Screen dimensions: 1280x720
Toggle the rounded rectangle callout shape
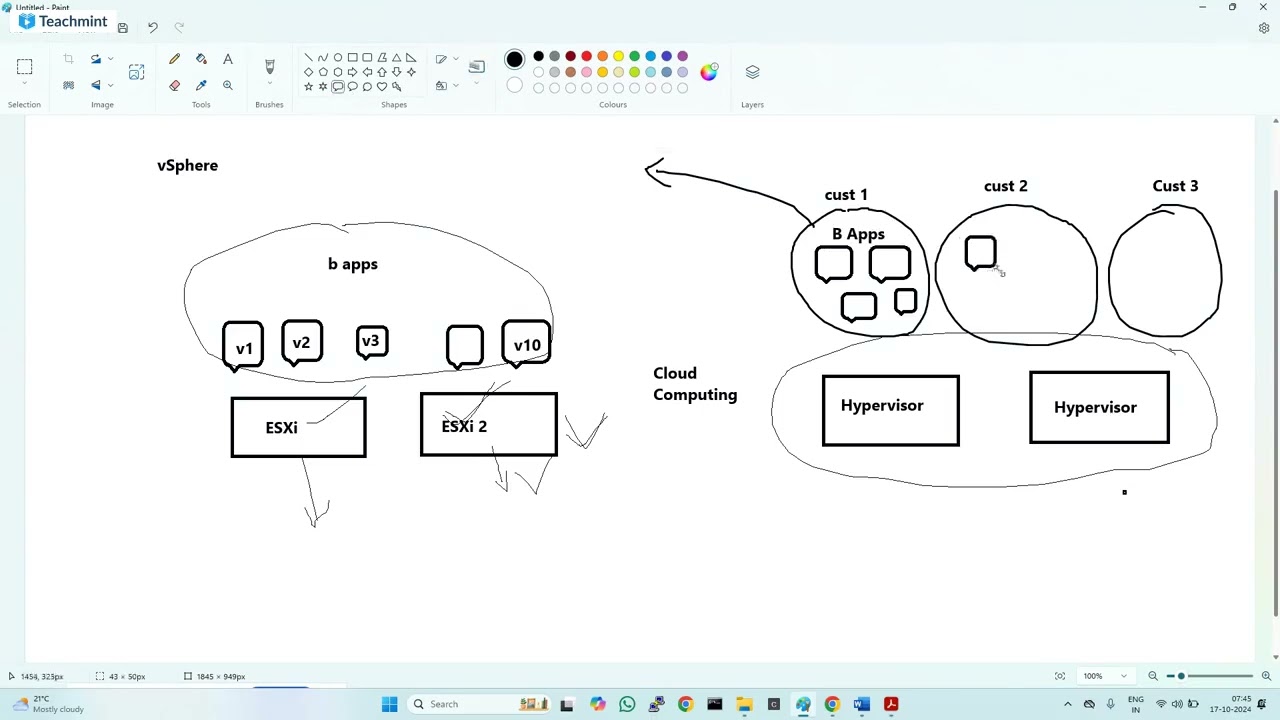pyautogui.click(x=338, y=86)
